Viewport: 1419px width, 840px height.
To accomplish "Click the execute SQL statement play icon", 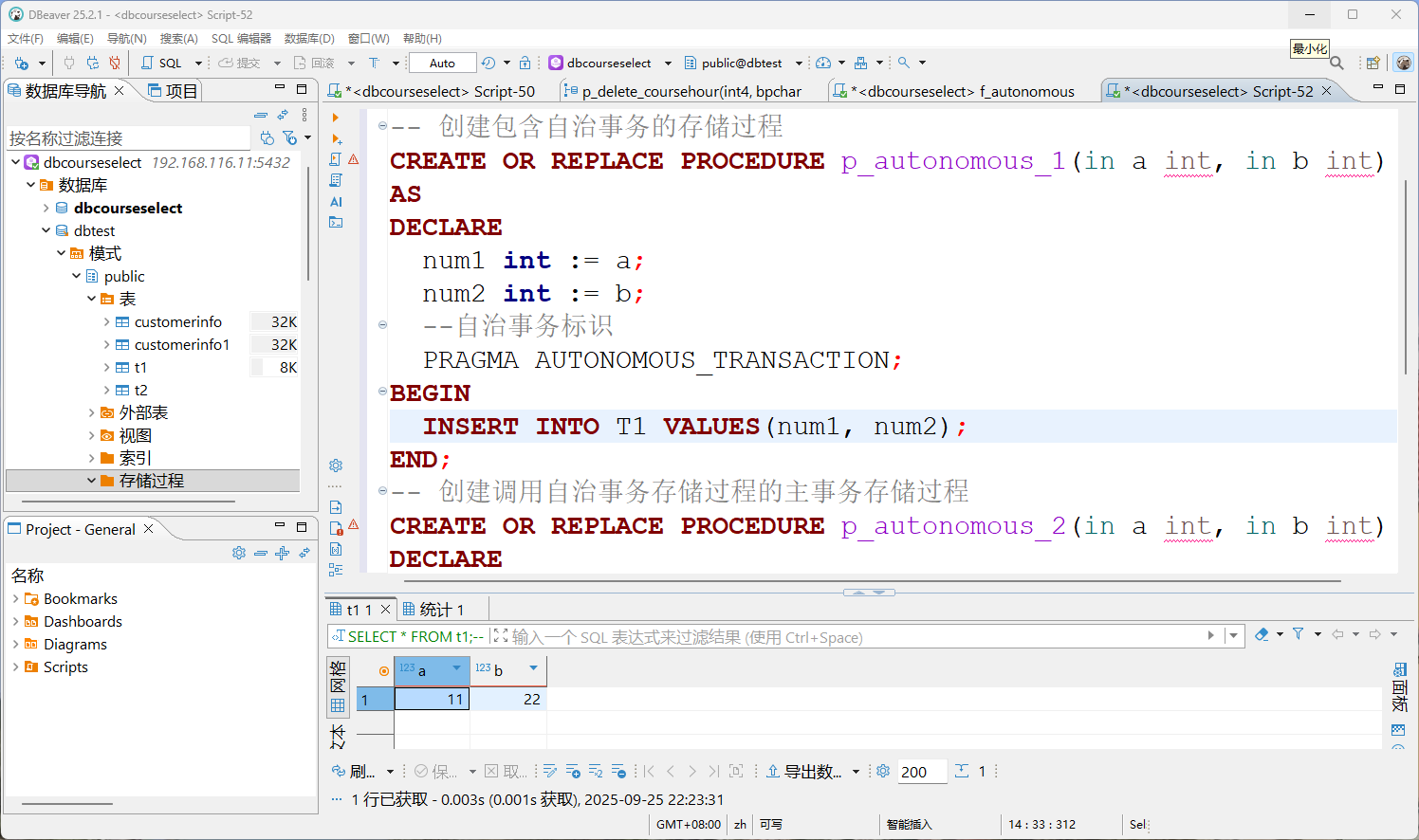I will (336, 118).
